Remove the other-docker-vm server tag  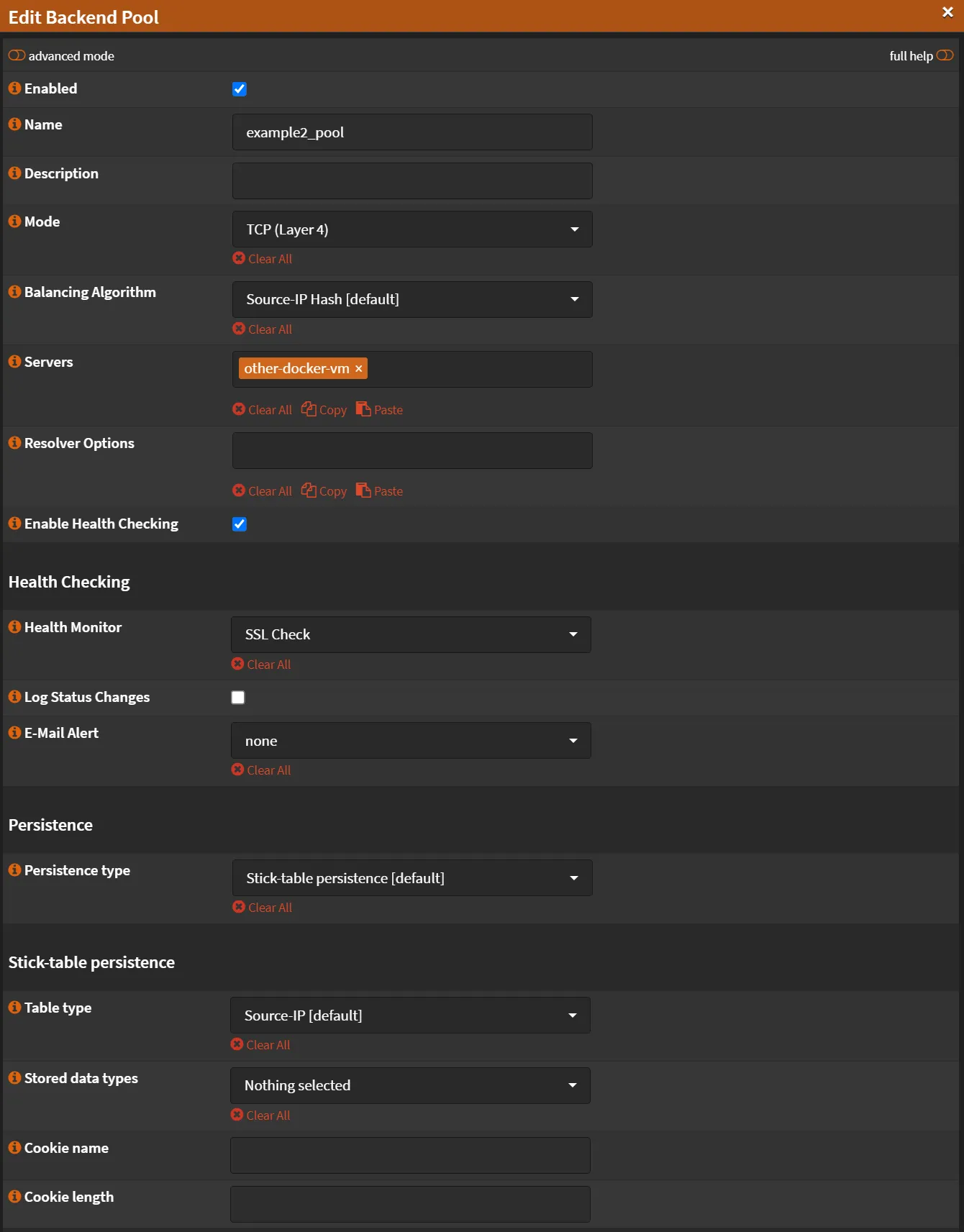click(x=359, y=369)
